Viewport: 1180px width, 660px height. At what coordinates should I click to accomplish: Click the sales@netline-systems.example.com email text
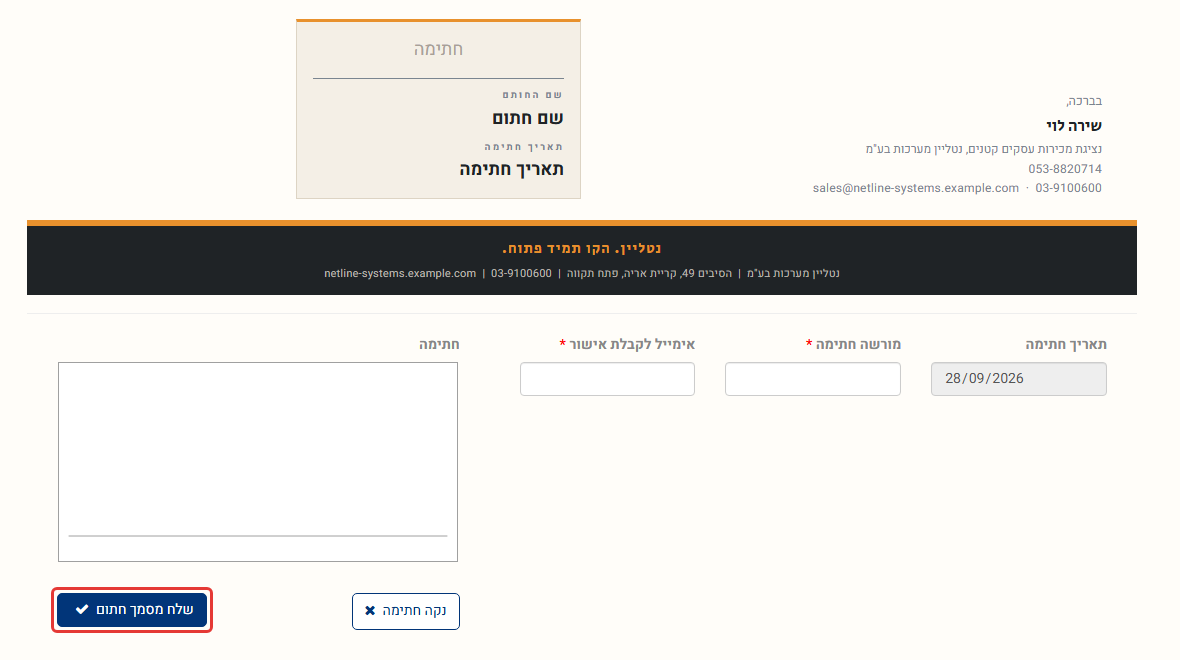(916, 188)
